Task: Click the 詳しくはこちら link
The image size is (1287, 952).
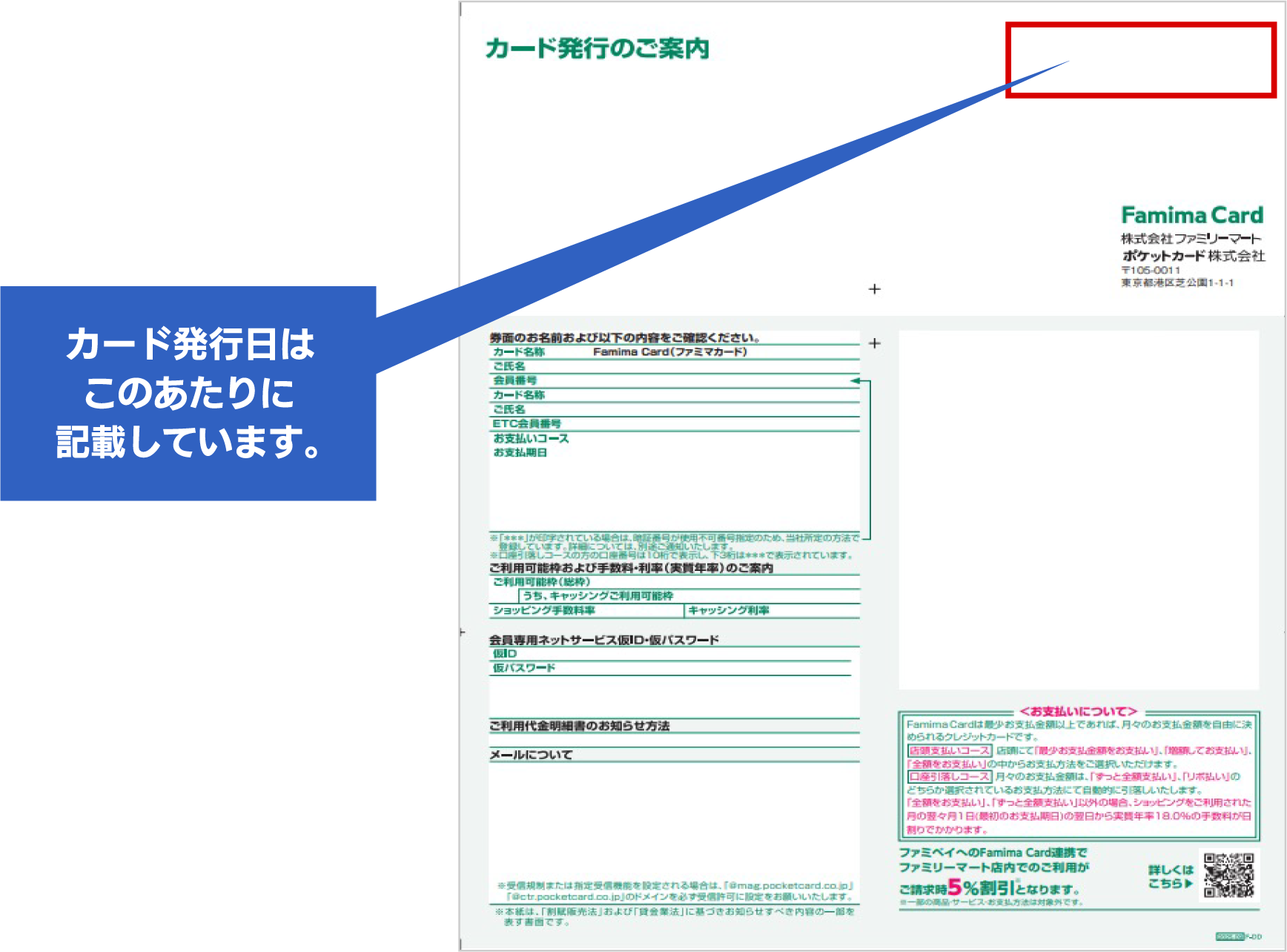Action: coord(1171,876)
